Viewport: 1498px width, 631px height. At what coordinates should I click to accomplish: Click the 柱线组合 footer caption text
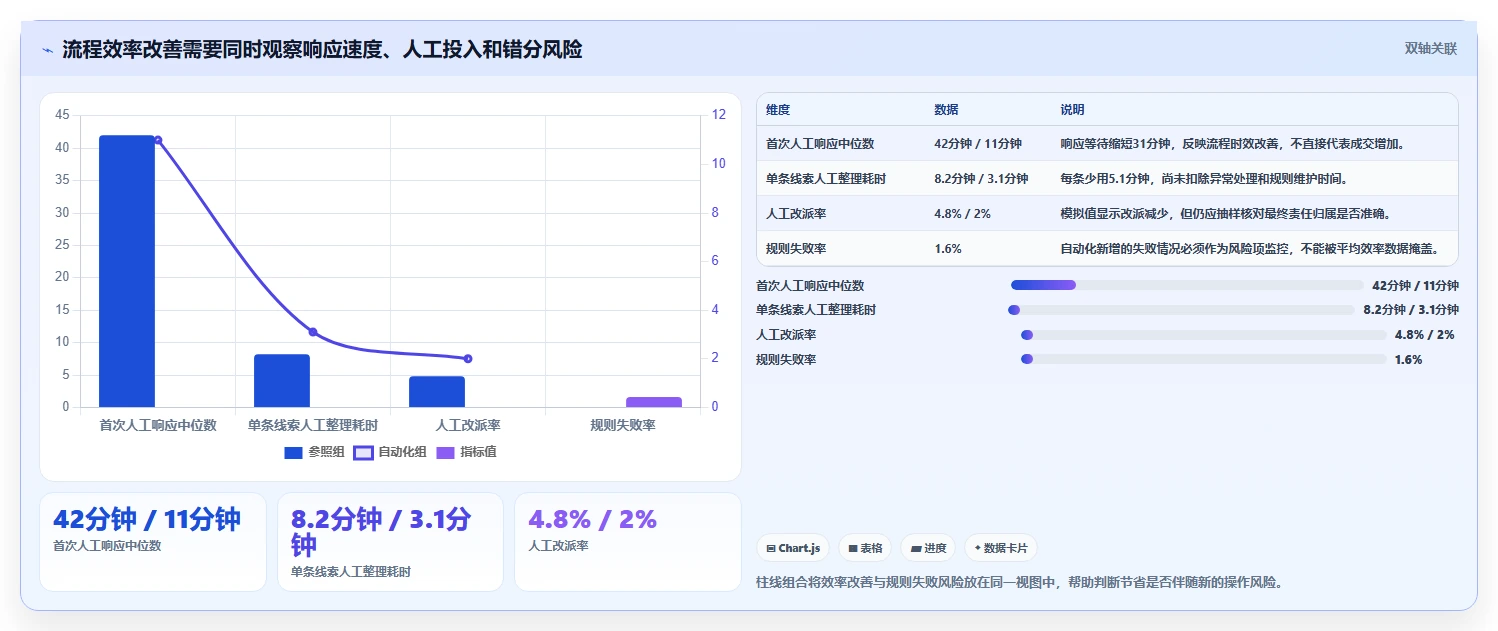coord(1019,582)
